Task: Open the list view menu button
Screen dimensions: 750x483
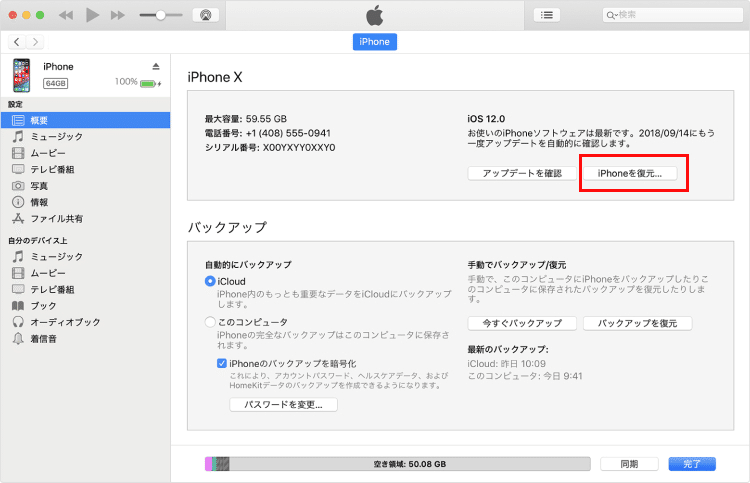Action: pos(547,15)
